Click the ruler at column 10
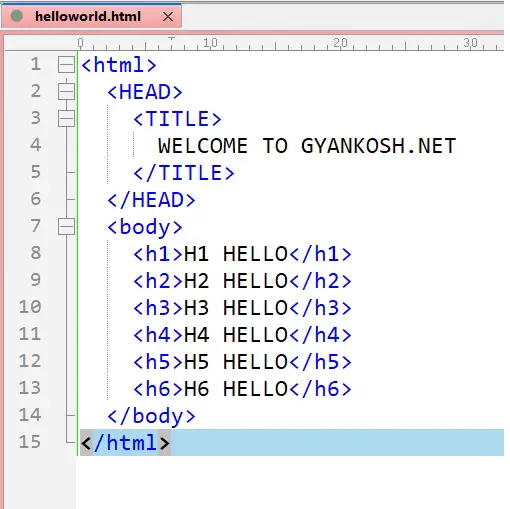The height and width of the screenshot is (509, 510). pos(210,43)
